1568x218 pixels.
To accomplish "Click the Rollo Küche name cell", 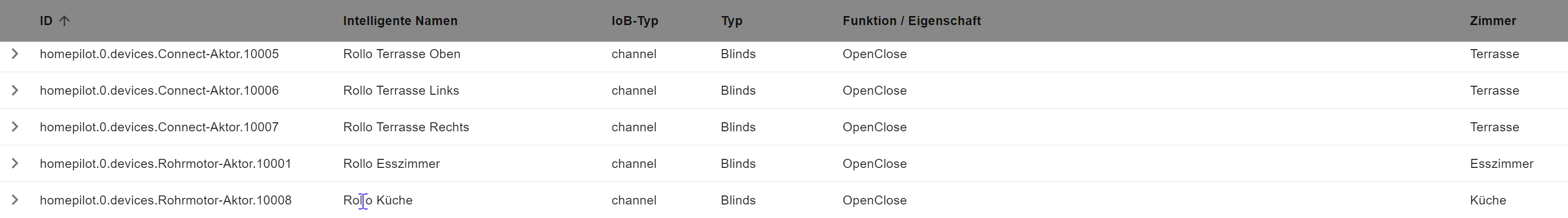I will pos(378,200).
